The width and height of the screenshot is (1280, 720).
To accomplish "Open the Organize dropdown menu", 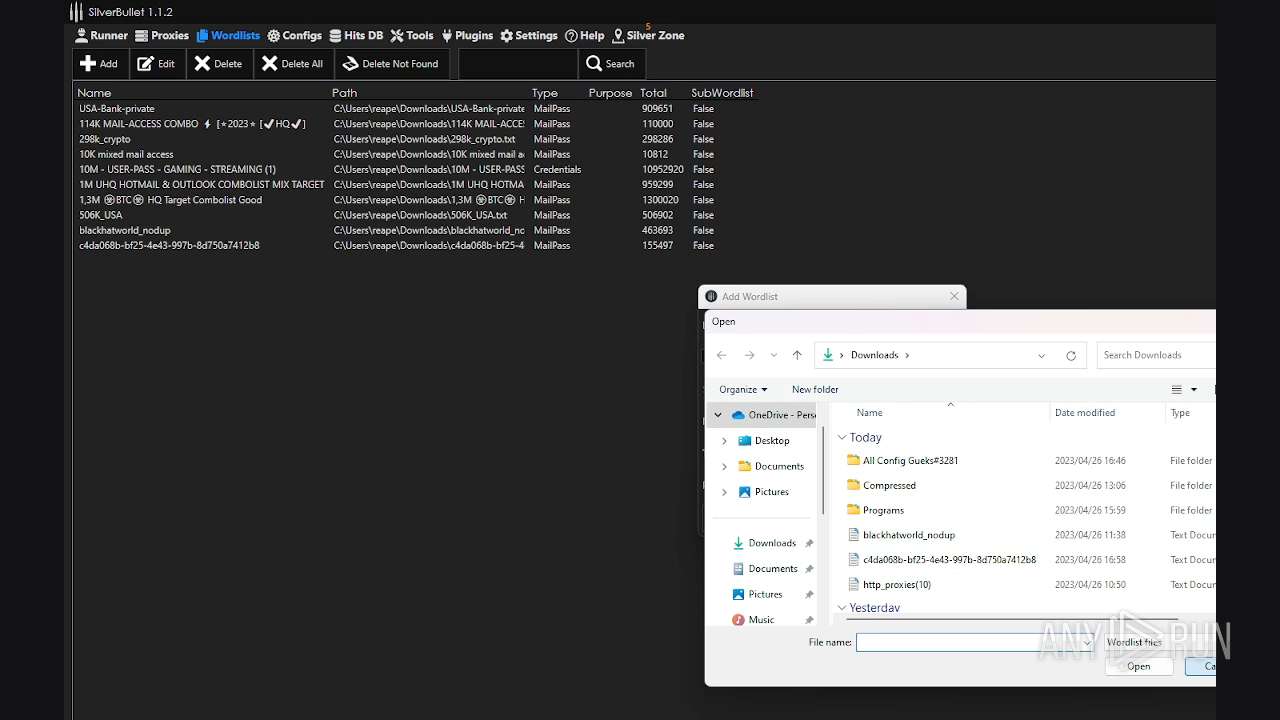I will click(x=743, y=389).
